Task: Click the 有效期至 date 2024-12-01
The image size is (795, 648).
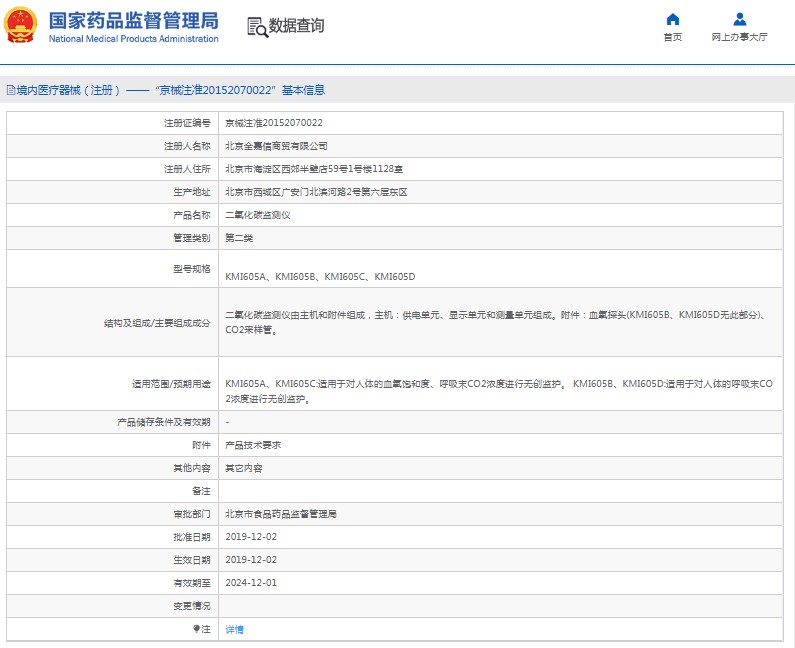Action: pyautogui.click(x=251, y=583)
